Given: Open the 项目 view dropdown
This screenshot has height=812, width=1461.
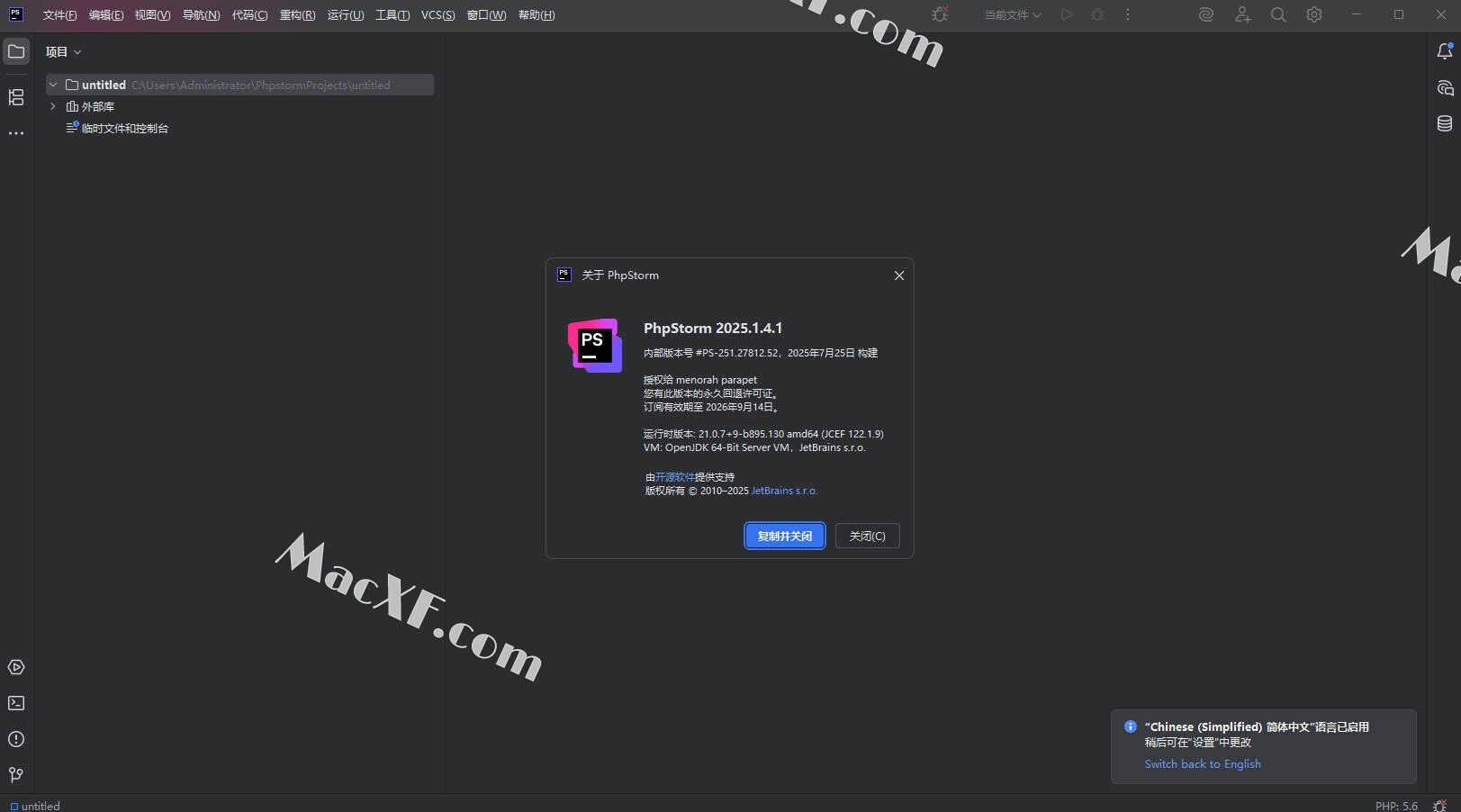Looking at the screenshot, I should coord(63,52).
